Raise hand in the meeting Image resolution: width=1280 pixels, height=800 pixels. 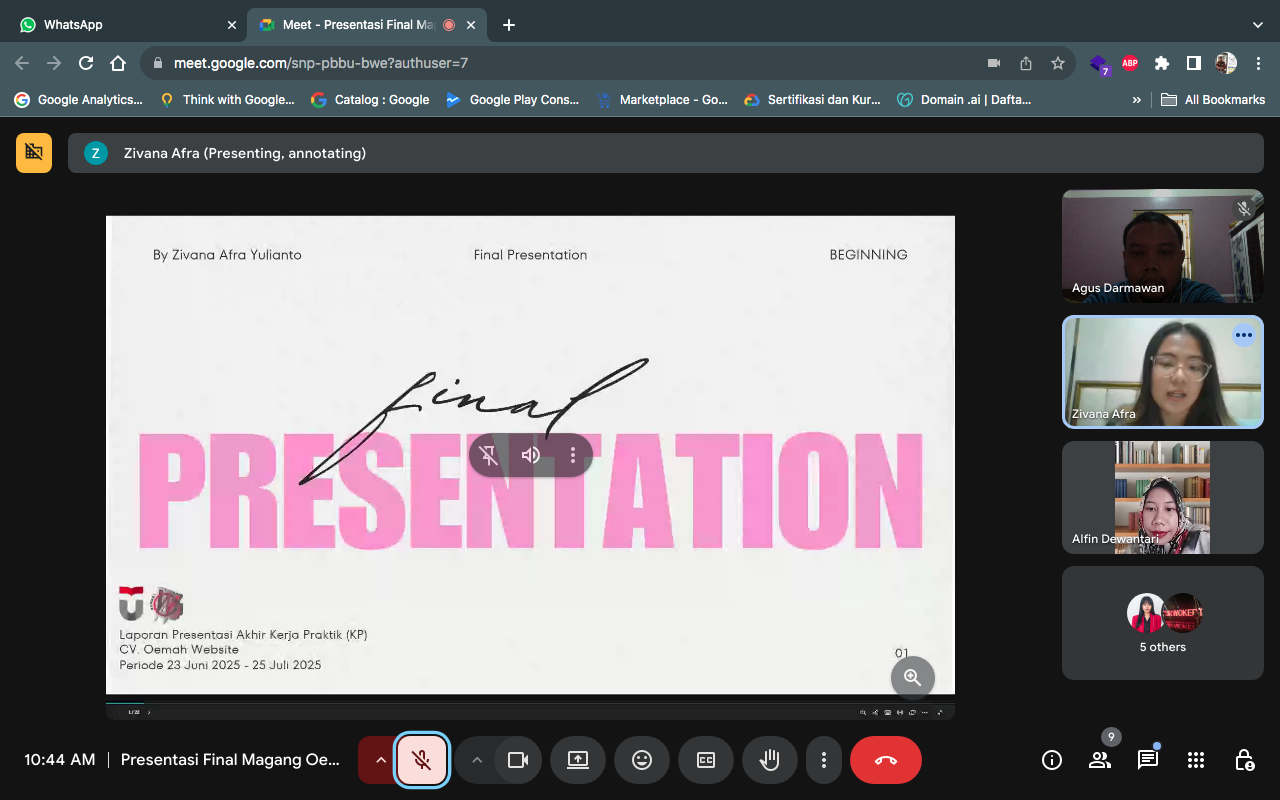click(769, 760)
